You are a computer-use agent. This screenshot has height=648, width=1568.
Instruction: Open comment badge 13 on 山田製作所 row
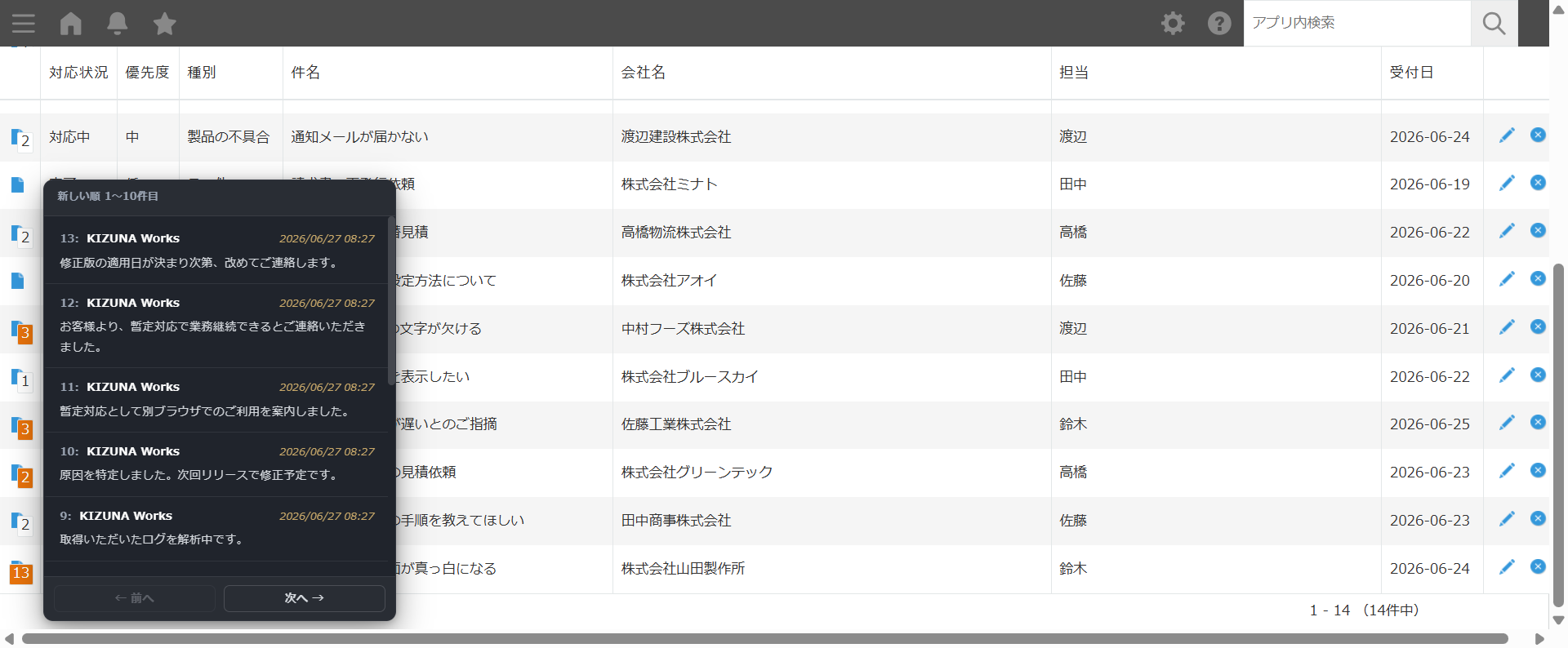(x=21, y=572)
